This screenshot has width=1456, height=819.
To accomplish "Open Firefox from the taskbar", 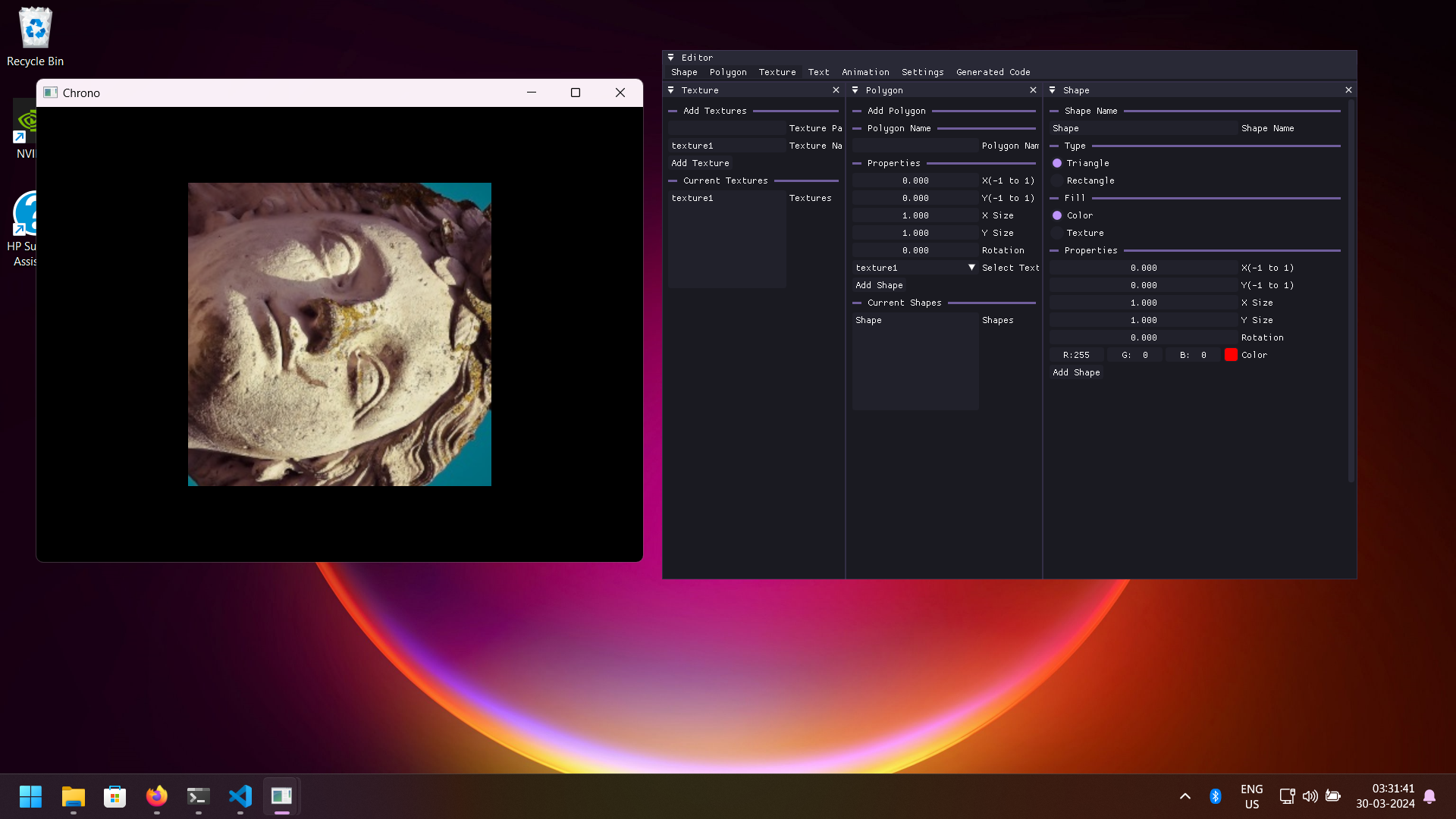I will [x=156, y=796].
